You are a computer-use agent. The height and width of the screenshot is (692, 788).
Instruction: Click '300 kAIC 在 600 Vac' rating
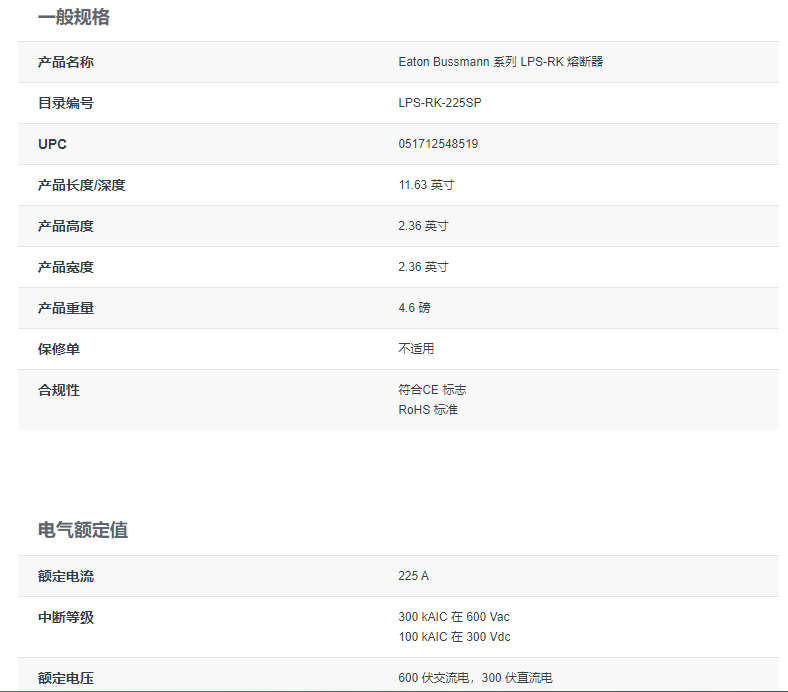click(x=454, y=617)
